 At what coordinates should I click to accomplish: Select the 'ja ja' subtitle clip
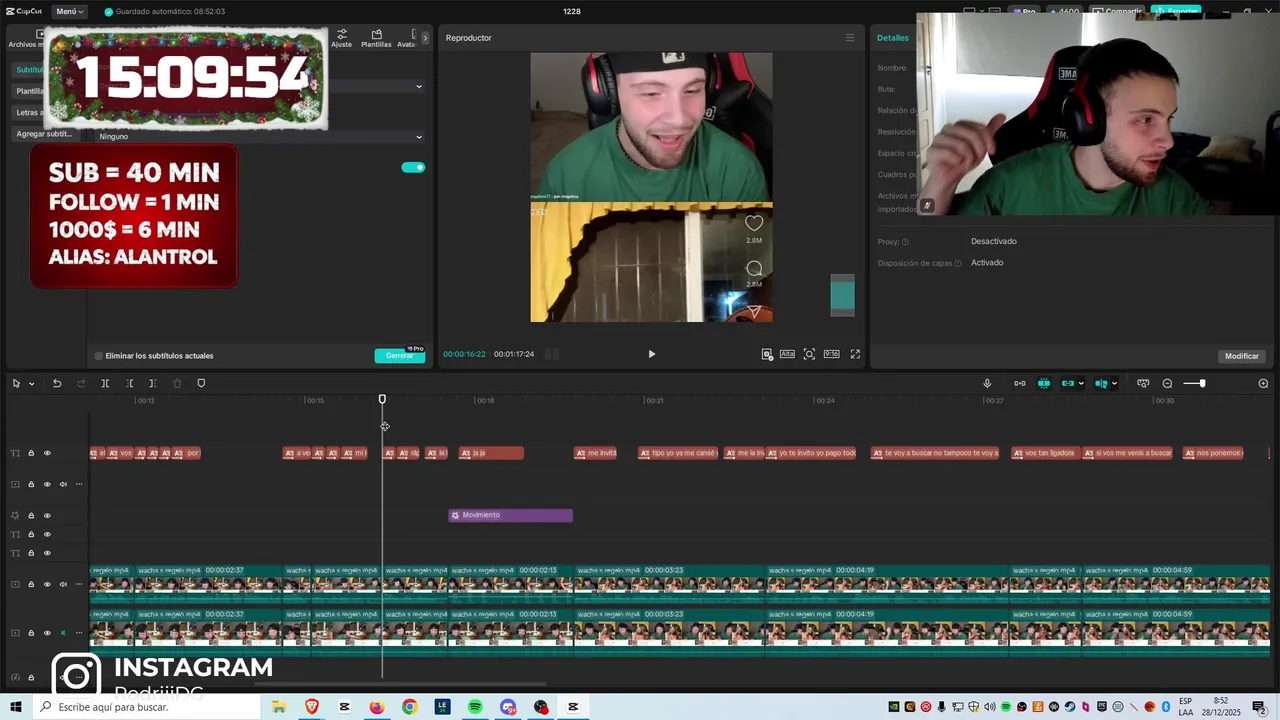tap(491, 453)
